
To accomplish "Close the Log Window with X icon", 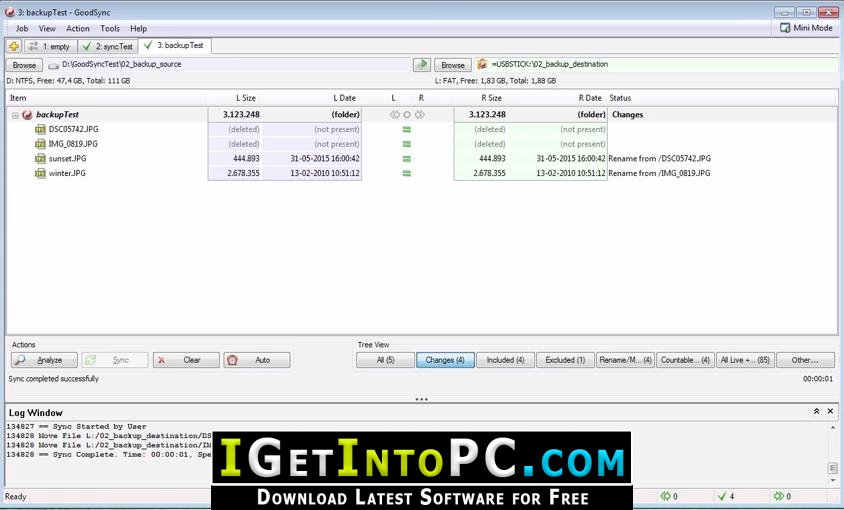I will 830,411.
